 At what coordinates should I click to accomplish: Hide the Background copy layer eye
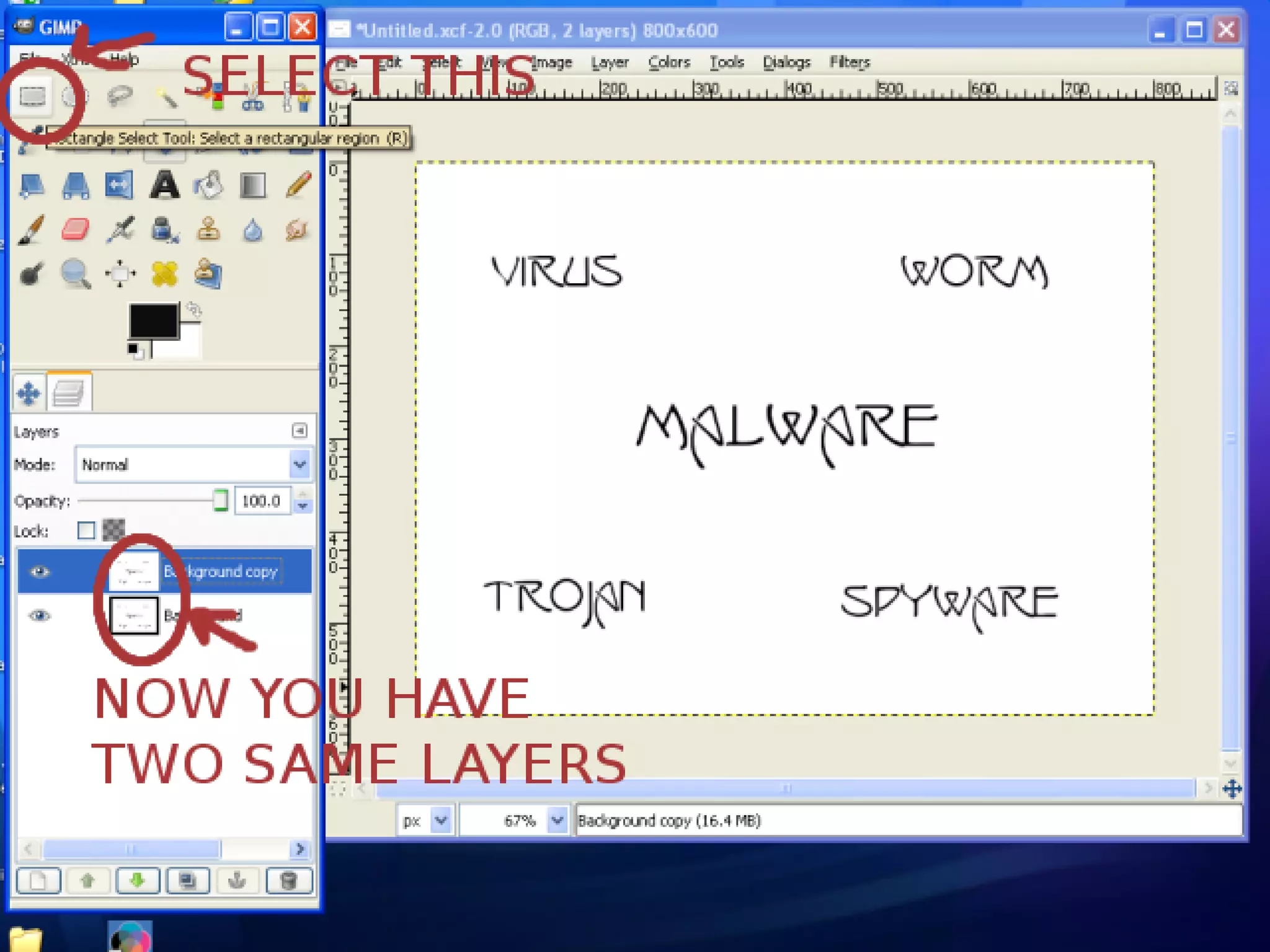point(40,571)
